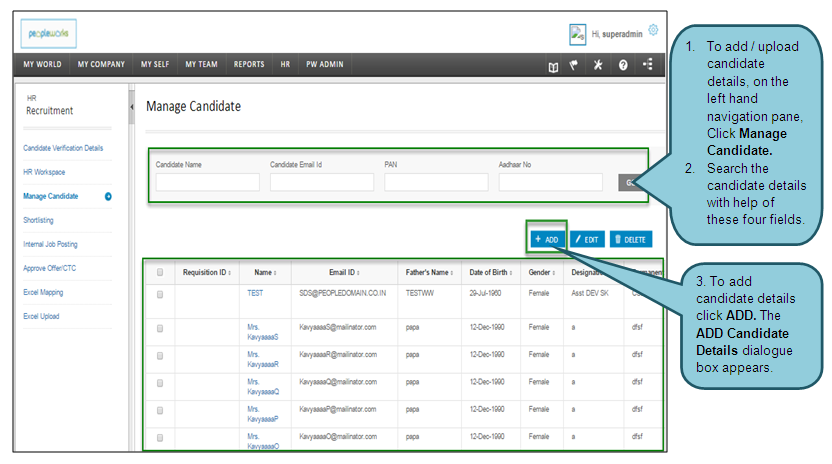Viewport: 832px width, 464px height.
Task: Sort by Father's Name column header
Action: pos(429,272)
